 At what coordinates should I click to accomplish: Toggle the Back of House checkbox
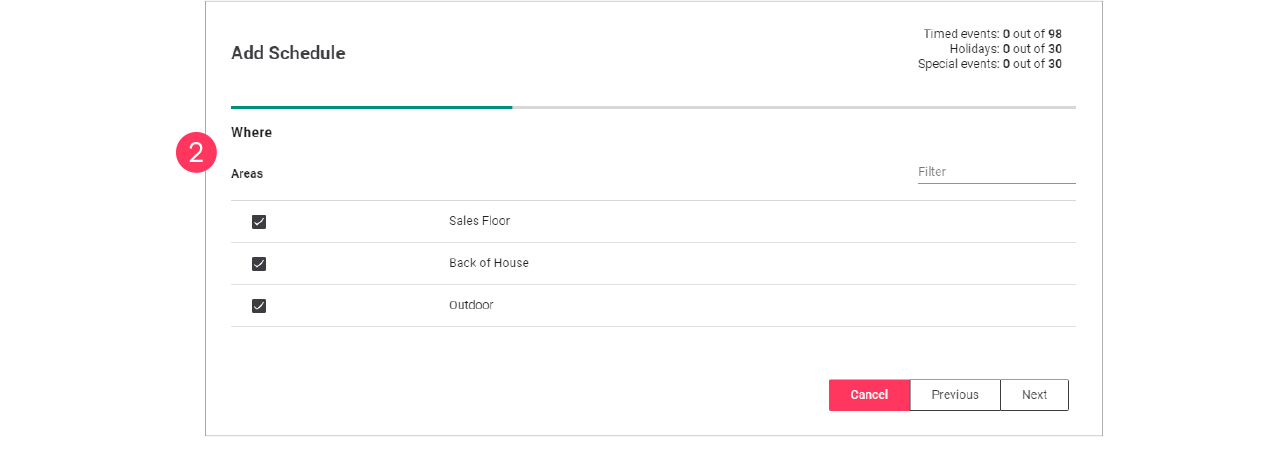coord(259,264)
